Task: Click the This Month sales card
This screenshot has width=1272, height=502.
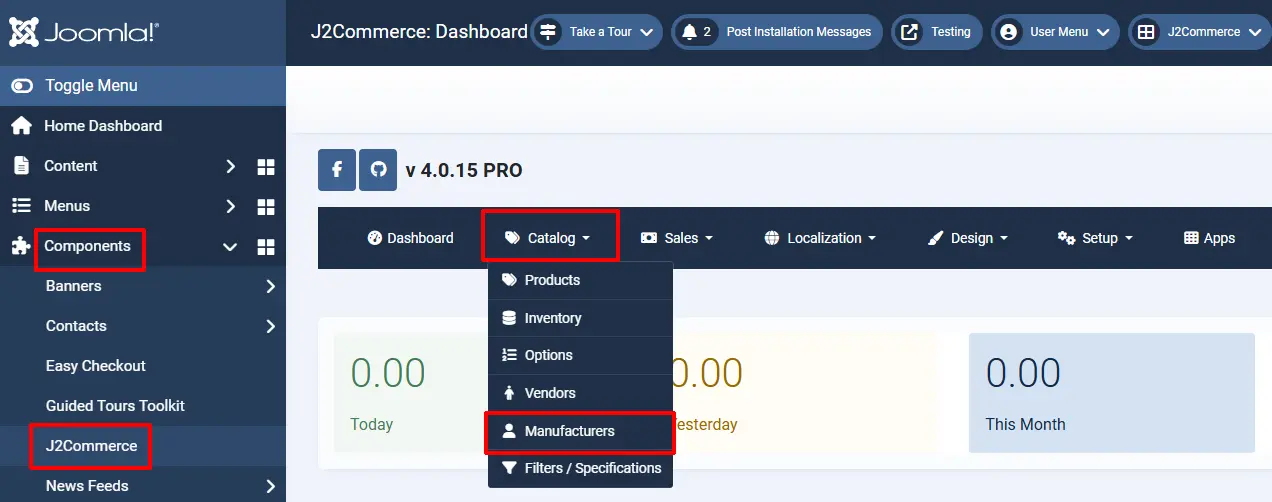Action: tap(1111, 394)
